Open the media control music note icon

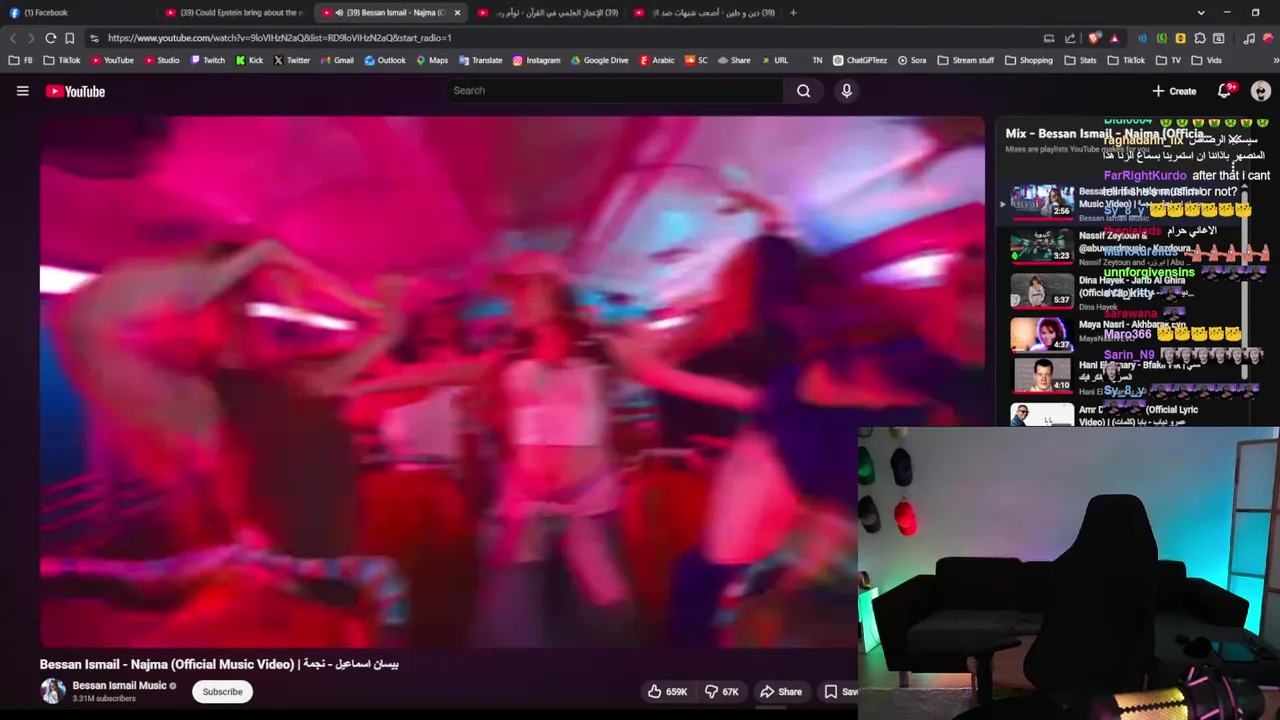click(1249, 38)
